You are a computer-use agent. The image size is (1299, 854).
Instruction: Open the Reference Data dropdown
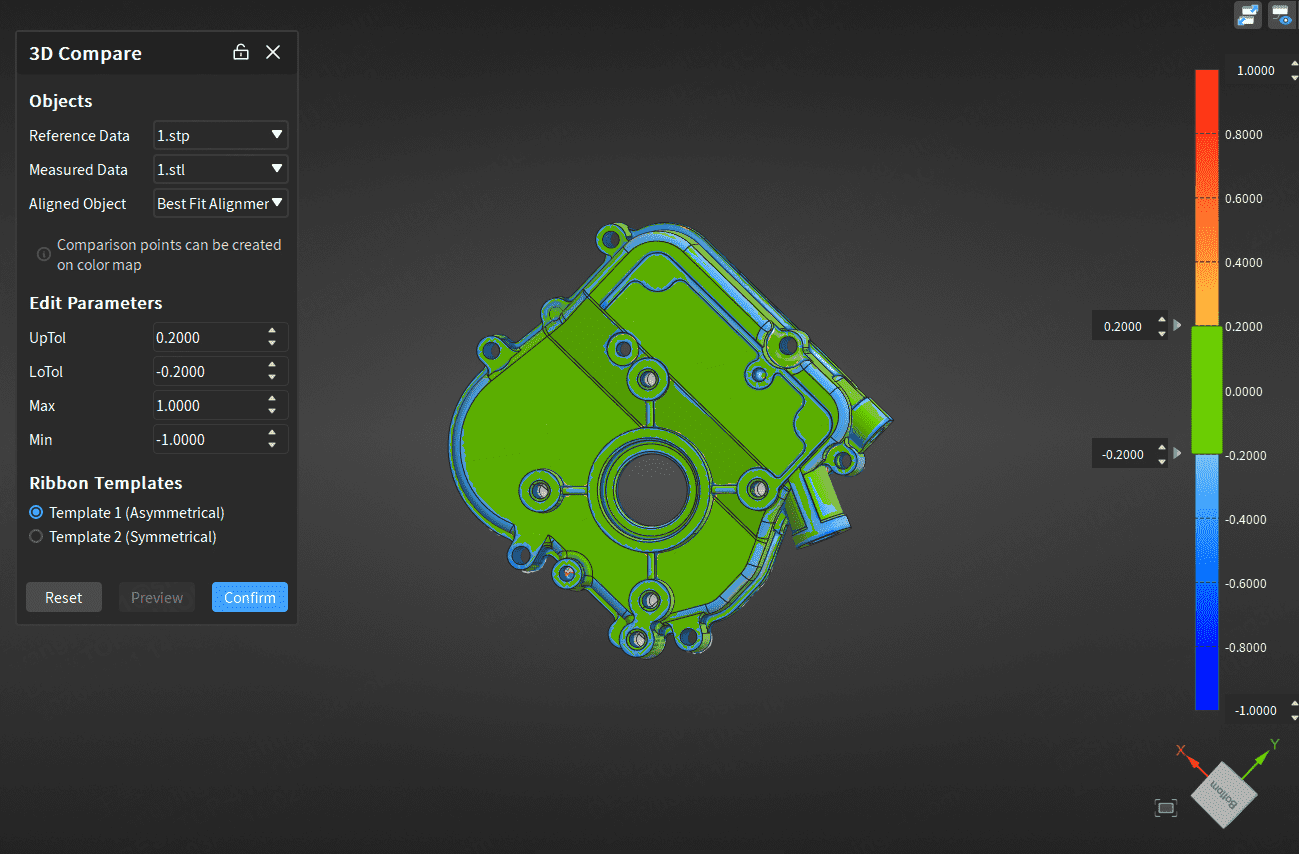221,135
